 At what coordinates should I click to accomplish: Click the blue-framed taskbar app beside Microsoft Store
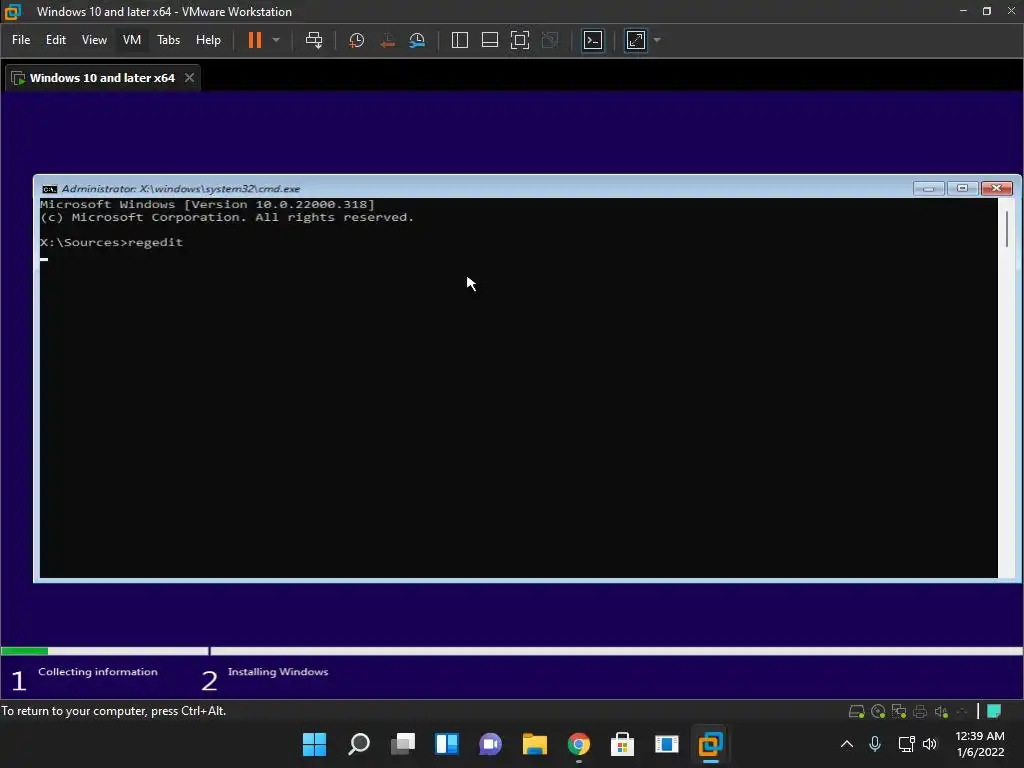coord(667,744)
